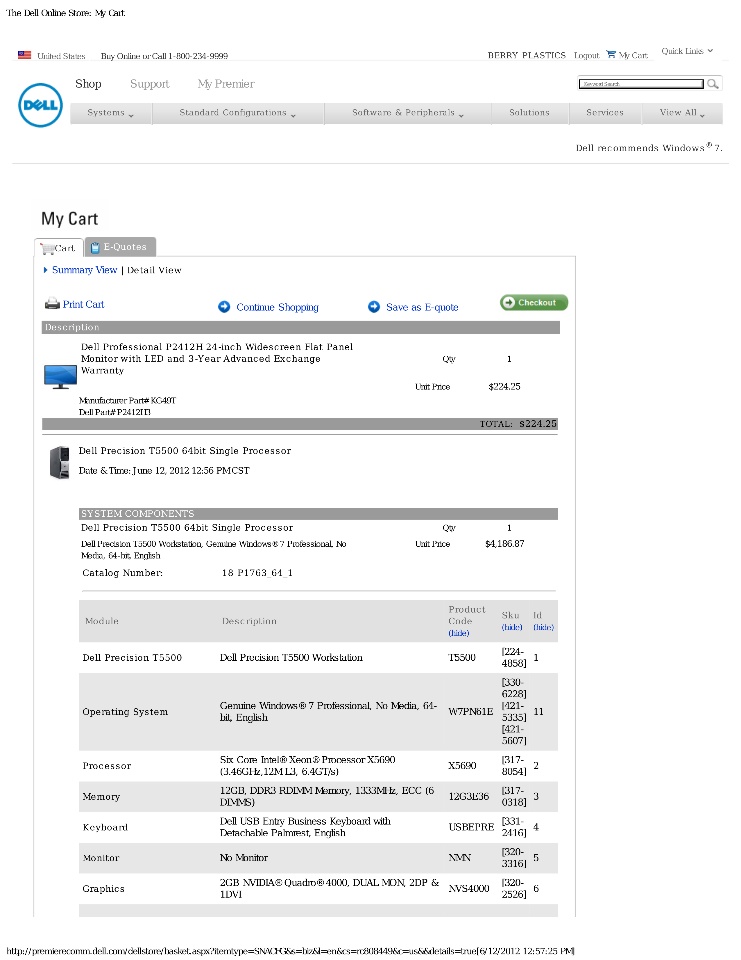This screenshot has height=960, width=741.
Task: Click the BERRY PLASTICS account name
Action: [x=527, y=55]
